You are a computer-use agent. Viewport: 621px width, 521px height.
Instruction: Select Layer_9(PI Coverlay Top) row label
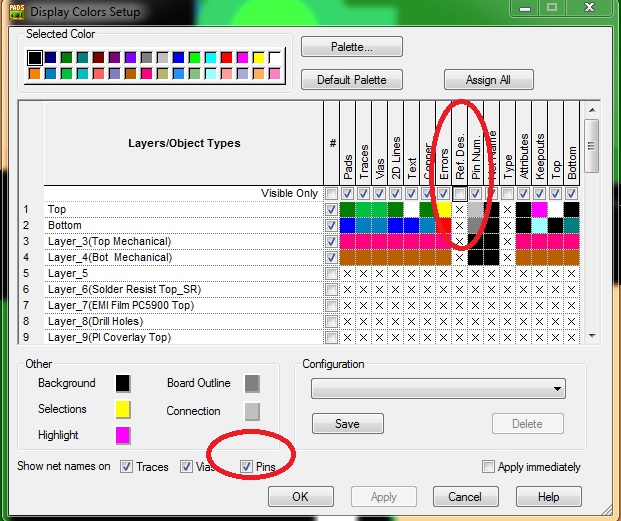[109, 337]
